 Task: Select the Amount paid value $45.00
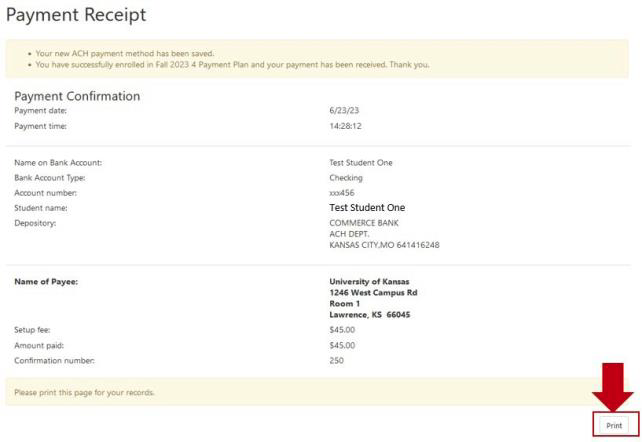pyautogui.click(x=342, y=345)
